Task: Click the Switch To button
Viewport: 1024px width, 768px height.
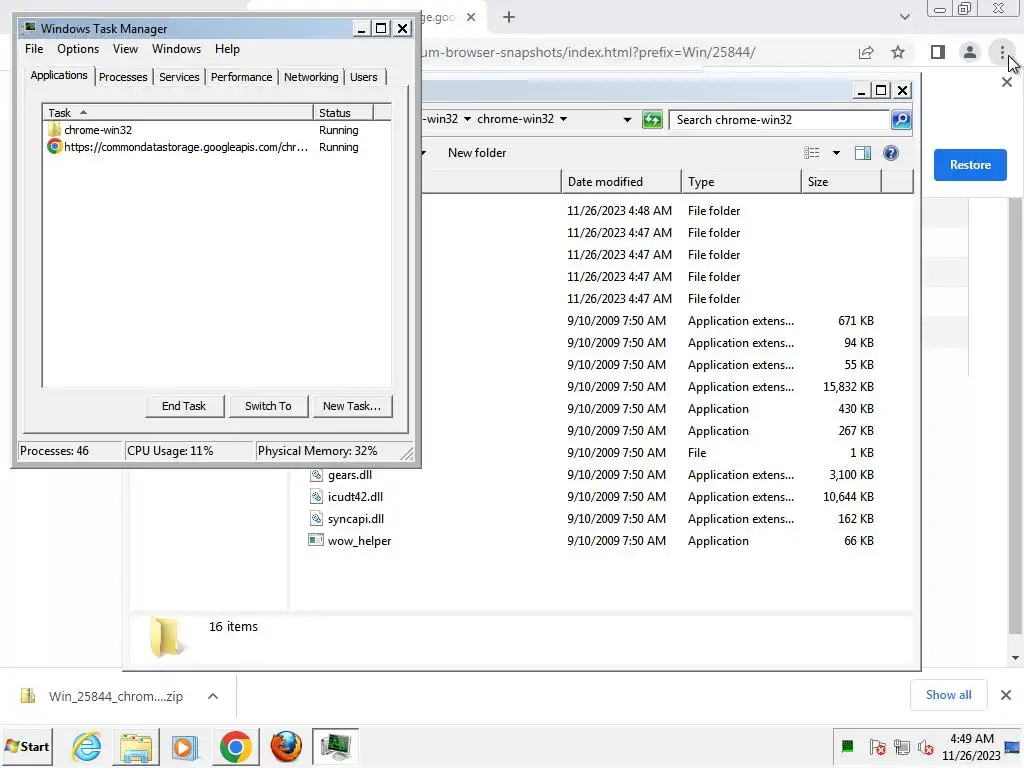Action: coord(268,406)
